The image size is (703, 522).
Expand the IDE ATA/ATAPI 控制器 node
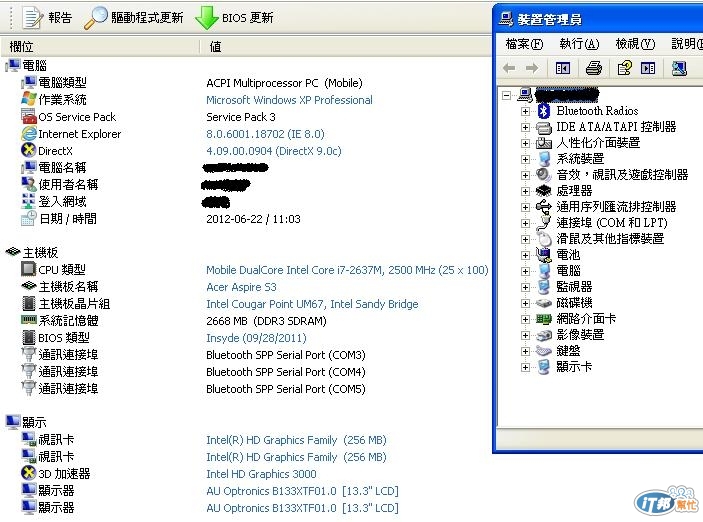[x=525, y=127]
